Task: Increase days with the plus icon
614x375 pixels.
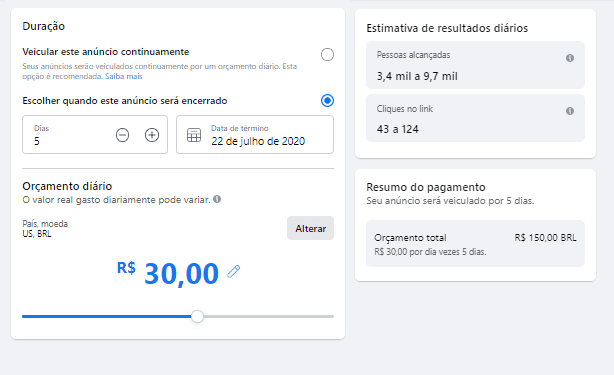Action: pos(152,135)
